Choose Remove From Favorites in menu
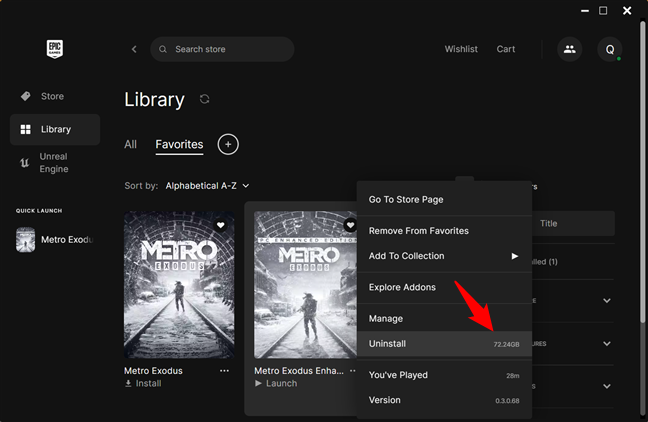This screenshot has width=648, height=422. [419, 230]
